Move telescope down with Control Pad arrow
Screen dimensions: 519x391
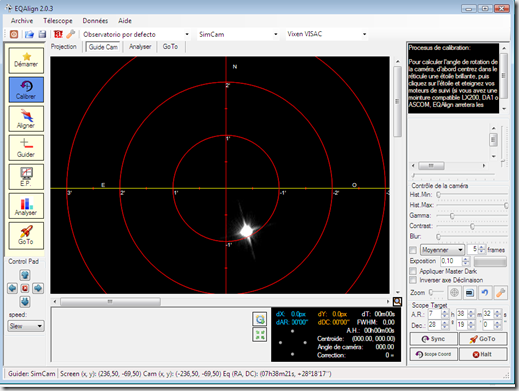coord(25,302)
